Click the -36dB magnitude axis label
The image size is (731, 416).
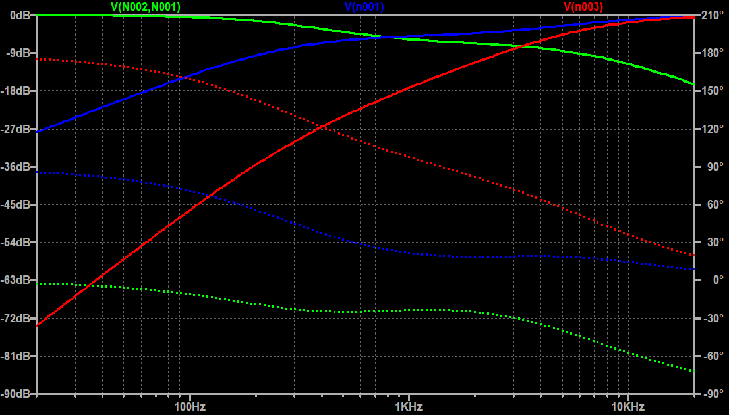tap(17, 167)
